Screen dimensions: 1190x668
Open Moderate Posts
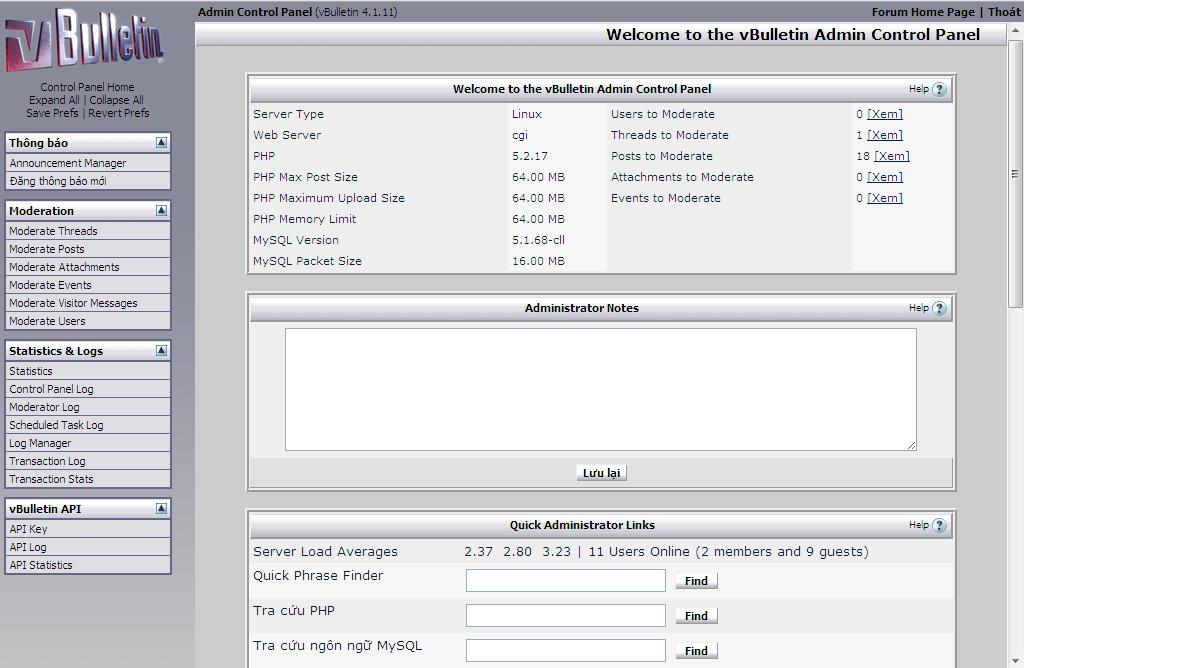[x=87, y=249]
